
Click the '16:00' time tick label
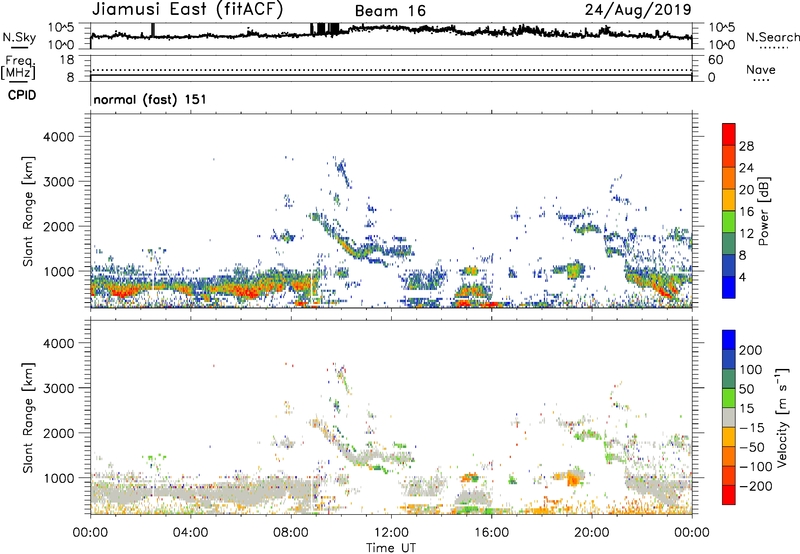491,533
